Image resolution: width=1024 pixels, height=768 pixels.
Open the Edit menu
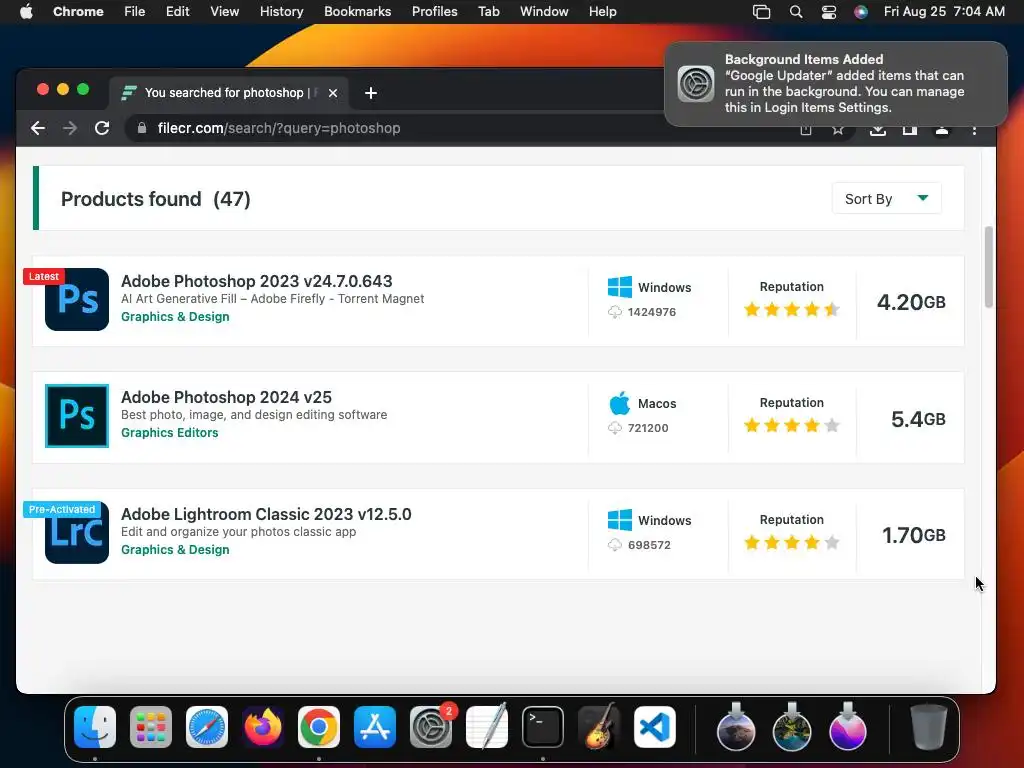178,12
